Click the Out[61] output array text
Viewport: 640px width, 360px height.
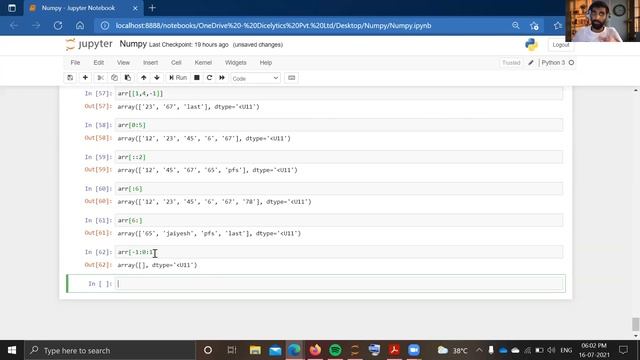pos(209,233)
